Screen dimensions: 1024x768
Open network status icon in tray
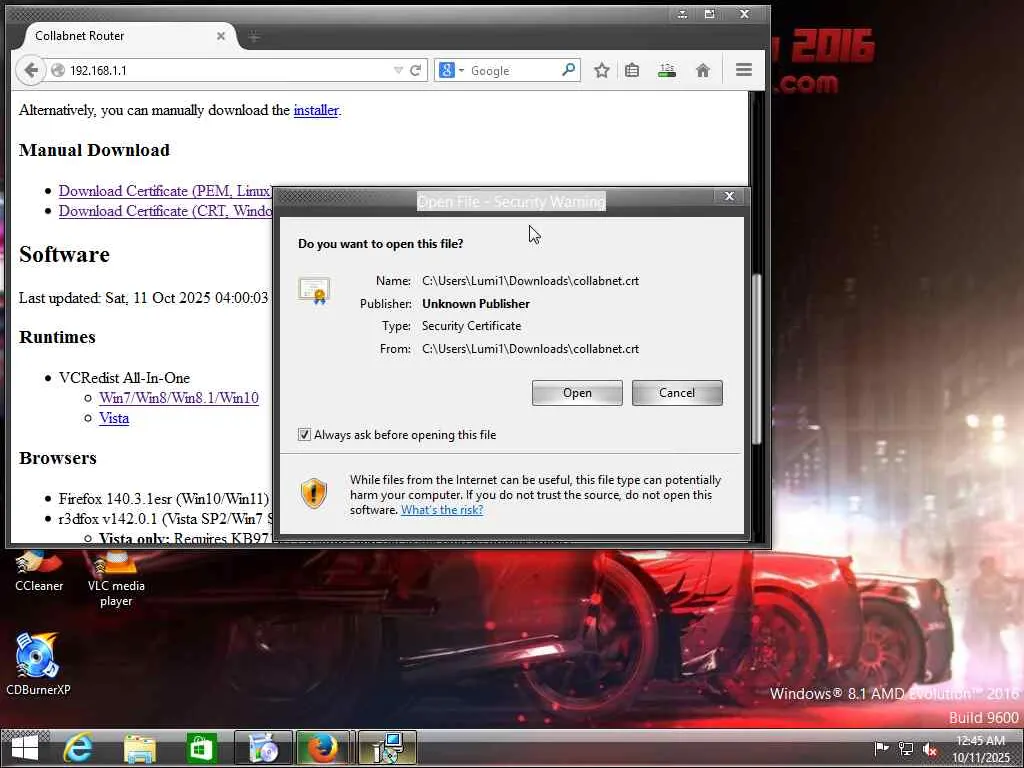pyautogui.click(x=905, y=748)
